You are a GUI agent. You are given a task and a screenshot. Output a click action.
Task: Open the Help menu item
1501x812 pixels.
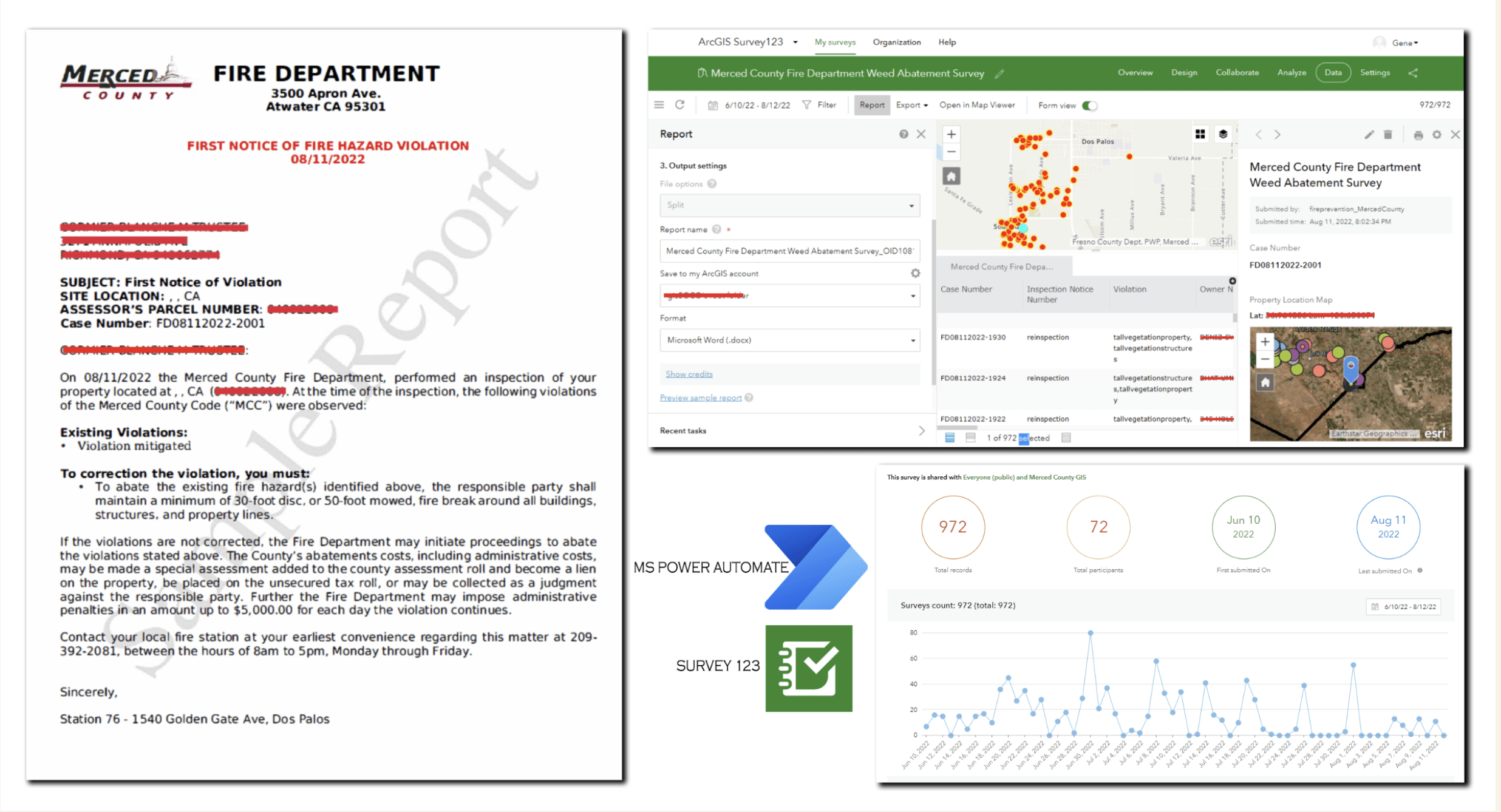[x=947, y=42]
